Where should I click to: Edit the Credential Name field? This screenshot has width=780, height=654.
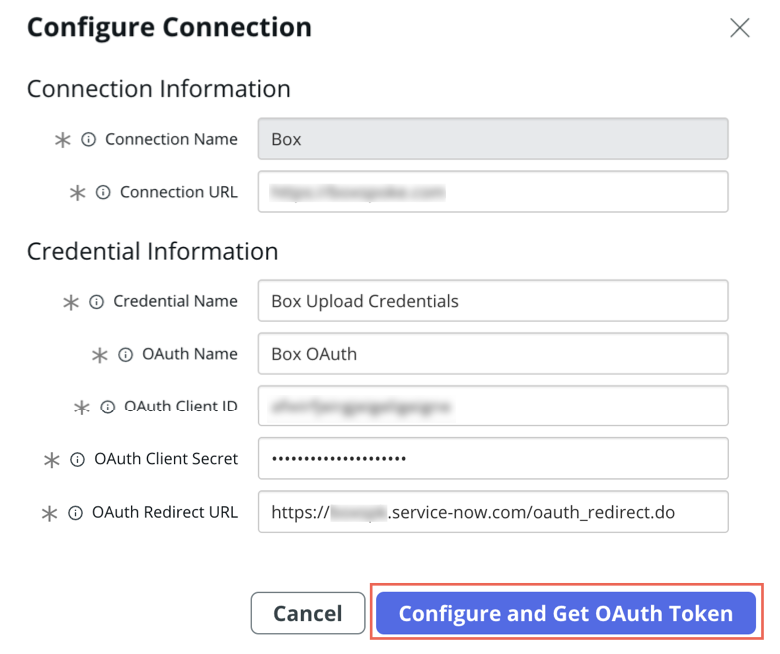point(493,300)
